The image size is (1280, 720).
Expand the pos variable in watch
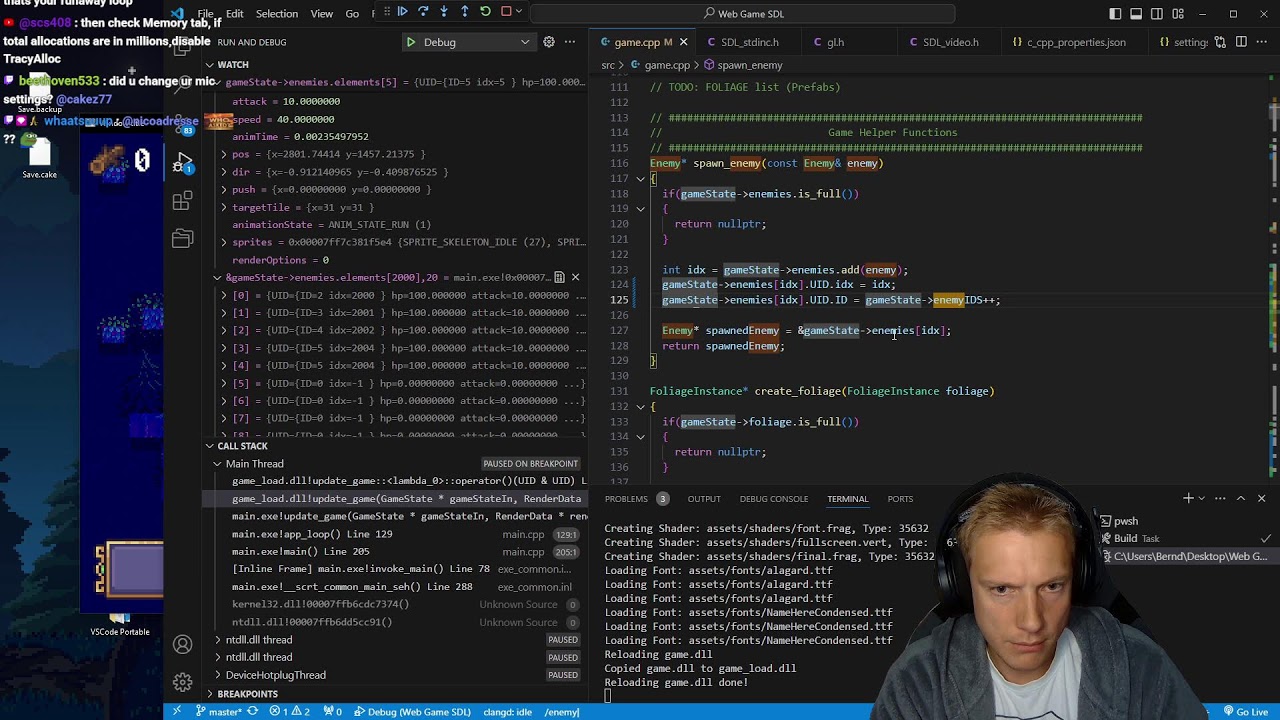point(224,154)
